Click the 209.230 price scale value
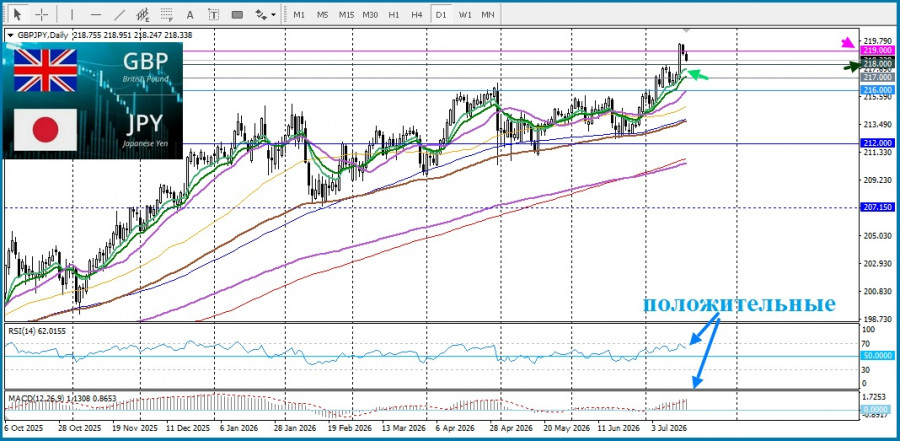900x441 pixels. pos(876,180)
